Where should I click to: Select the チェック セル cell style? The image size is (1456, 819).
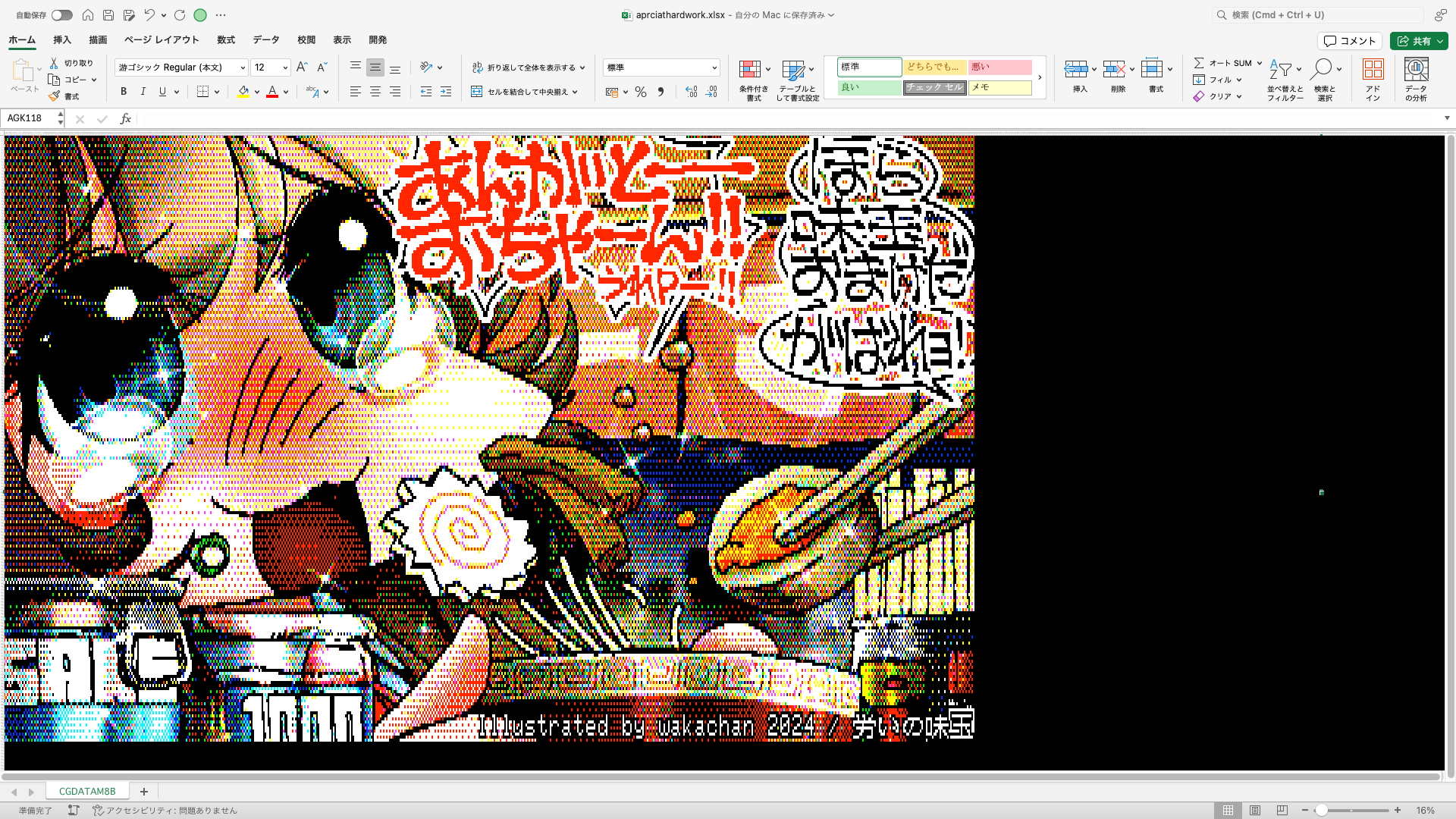pos(934,88)
